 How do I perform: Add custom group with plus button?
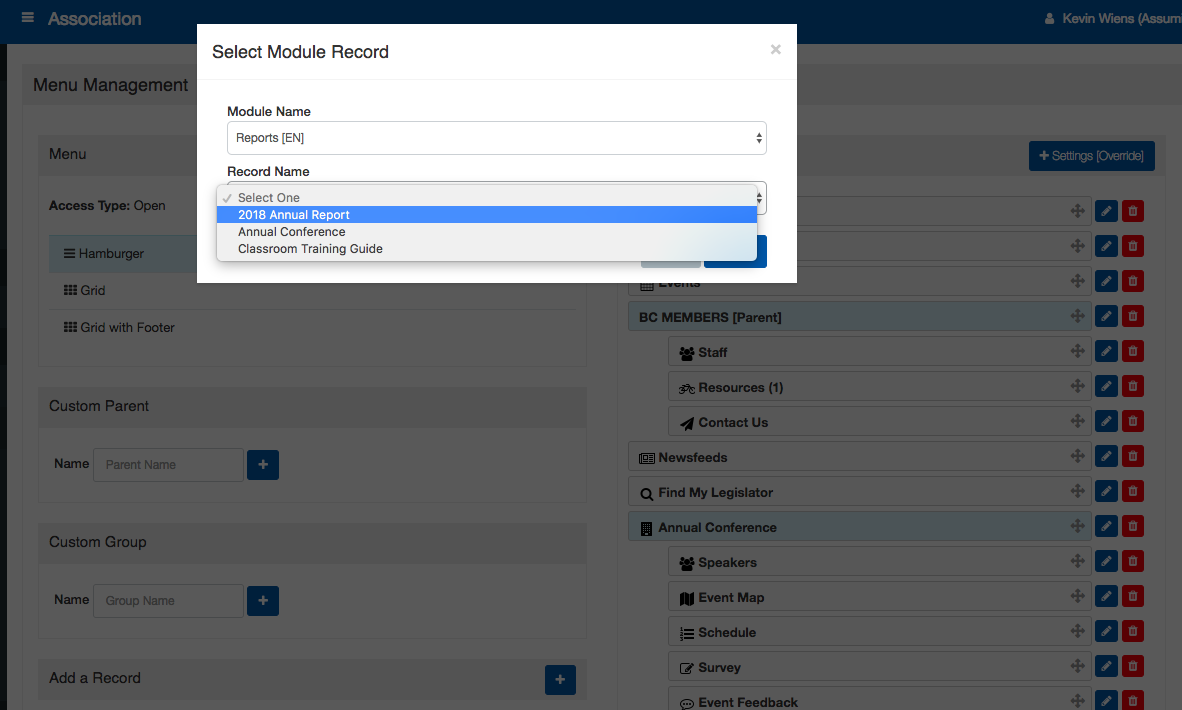click(x=263, y=601)
